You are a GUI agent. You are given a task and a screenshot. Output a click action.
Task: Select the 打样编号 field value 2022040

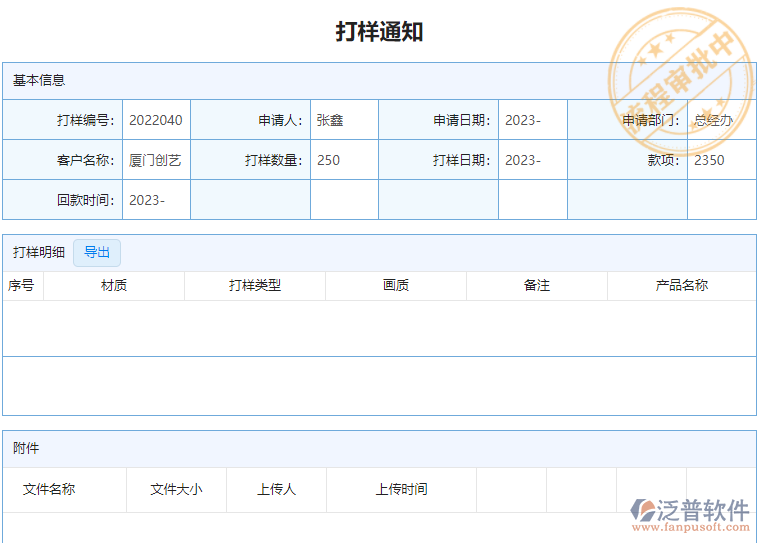click(156, 120)
